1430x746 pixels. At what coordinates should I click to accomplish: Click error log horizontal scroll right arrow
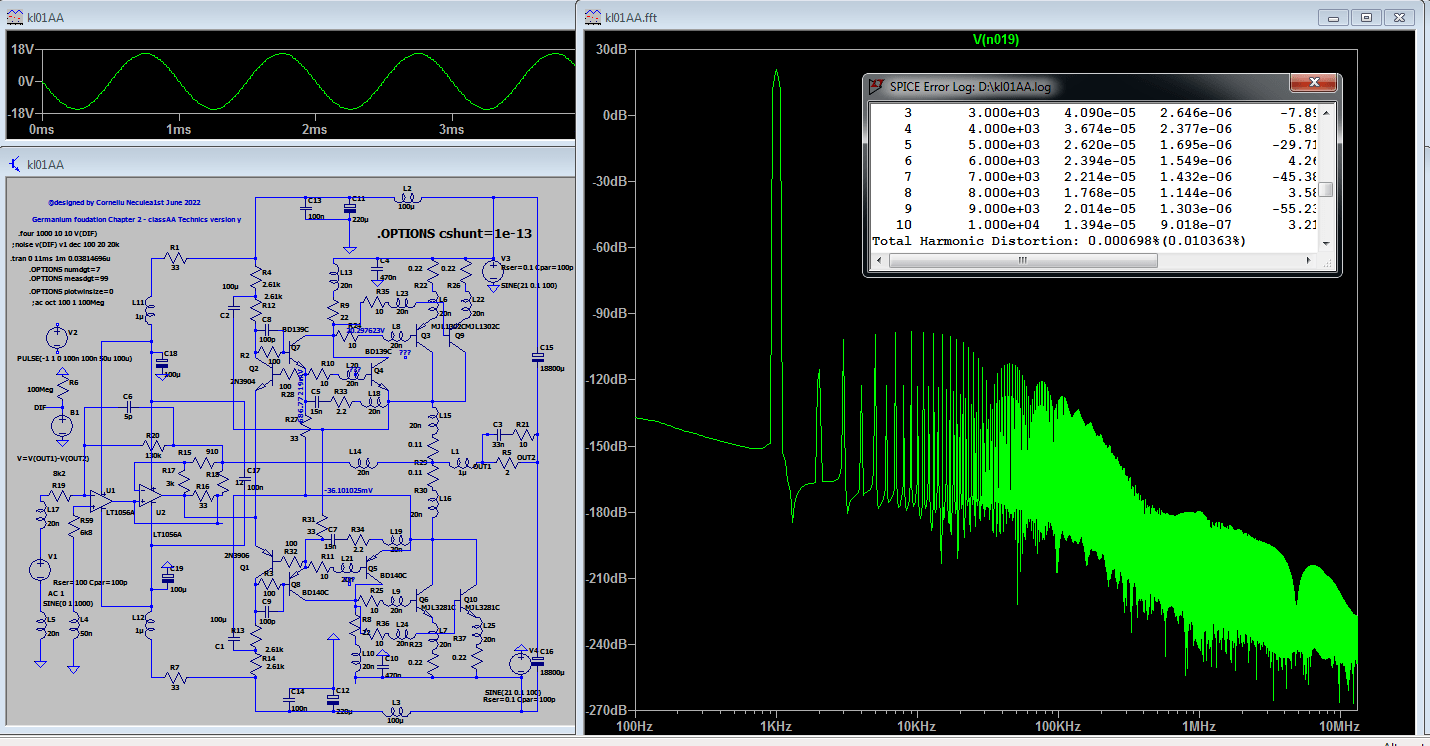[1310, 260]
